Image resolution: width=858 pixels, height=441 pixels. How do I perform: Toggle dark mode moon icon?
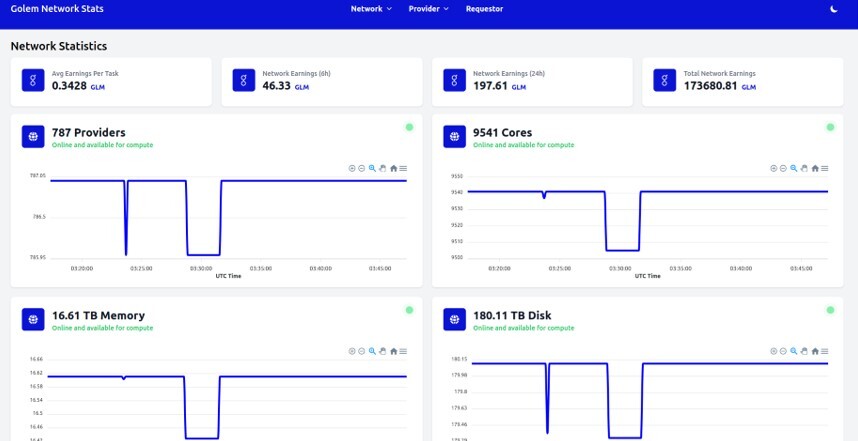[x=833, y=9]
